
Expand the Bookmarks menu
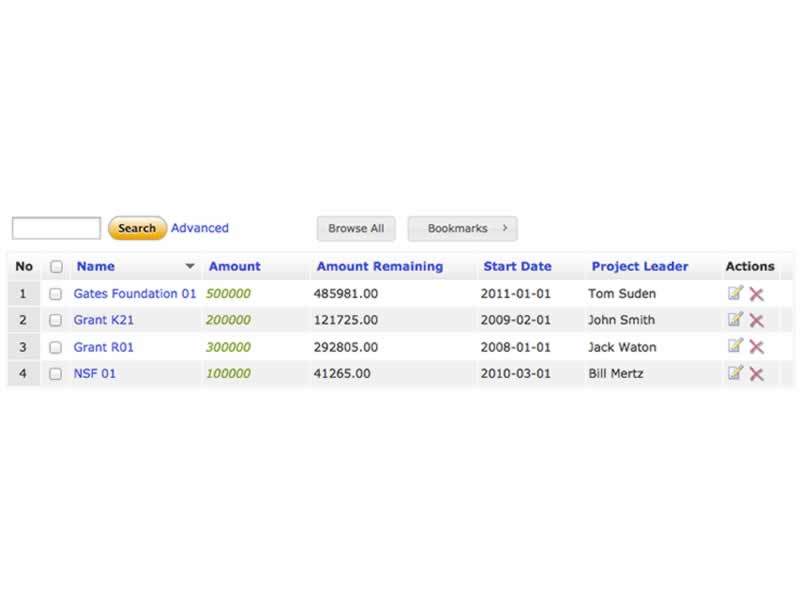(462, 229)
